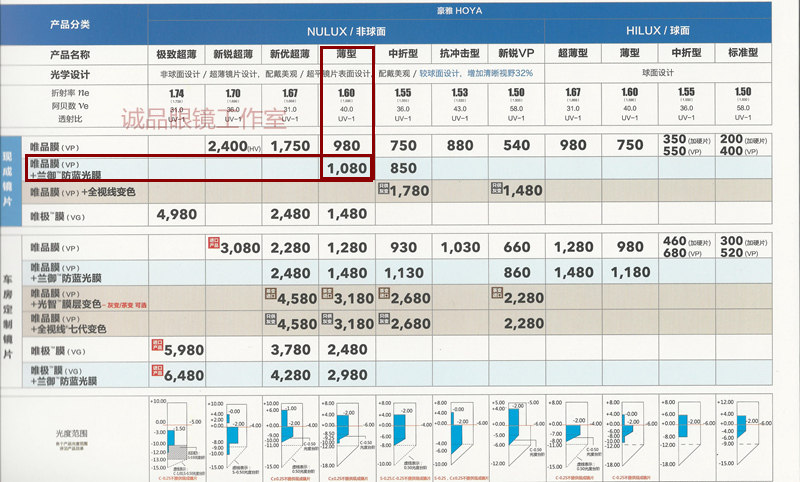This screenshot has height=482, width=800.
Task: Click the 540 price
Action: (516, 146)
